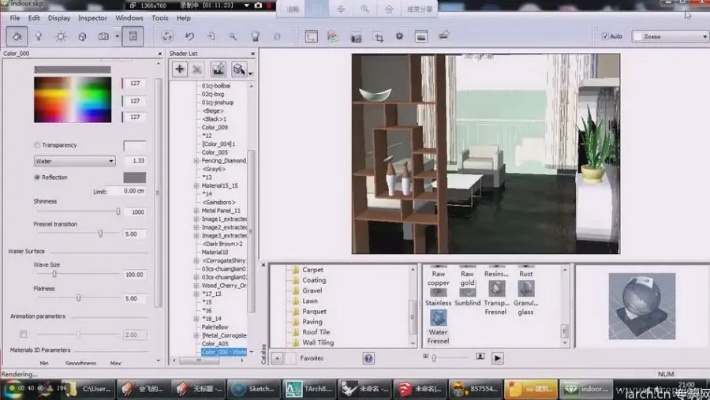Screen dimensions: 710x400
Task: Select the Transparency radio button
Action: [38, 145]
